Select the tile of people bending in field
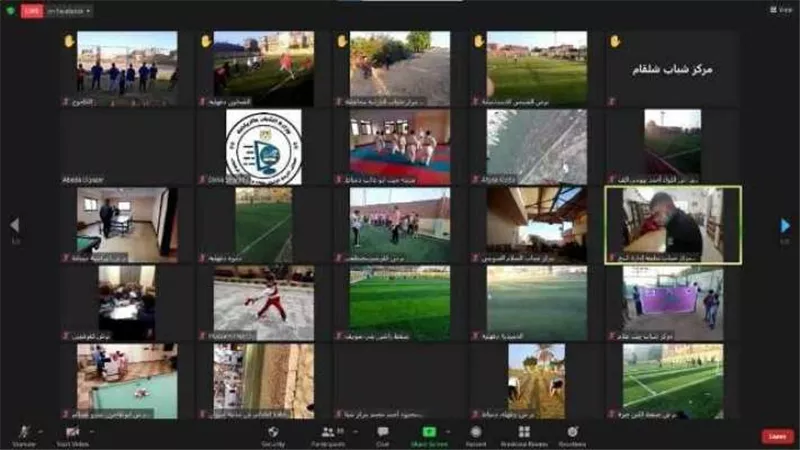800x450 pixels. 536,381
